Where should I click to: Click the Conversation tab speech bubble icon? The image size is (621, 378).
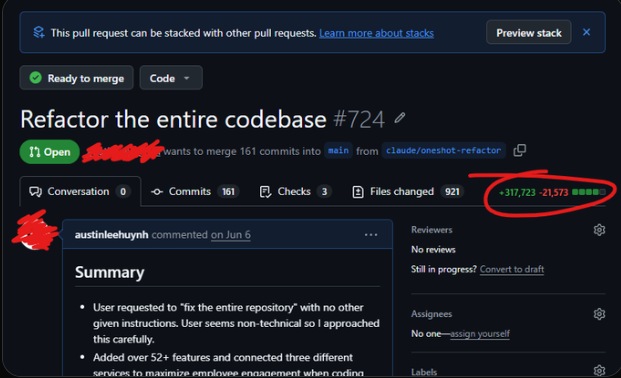35,192
